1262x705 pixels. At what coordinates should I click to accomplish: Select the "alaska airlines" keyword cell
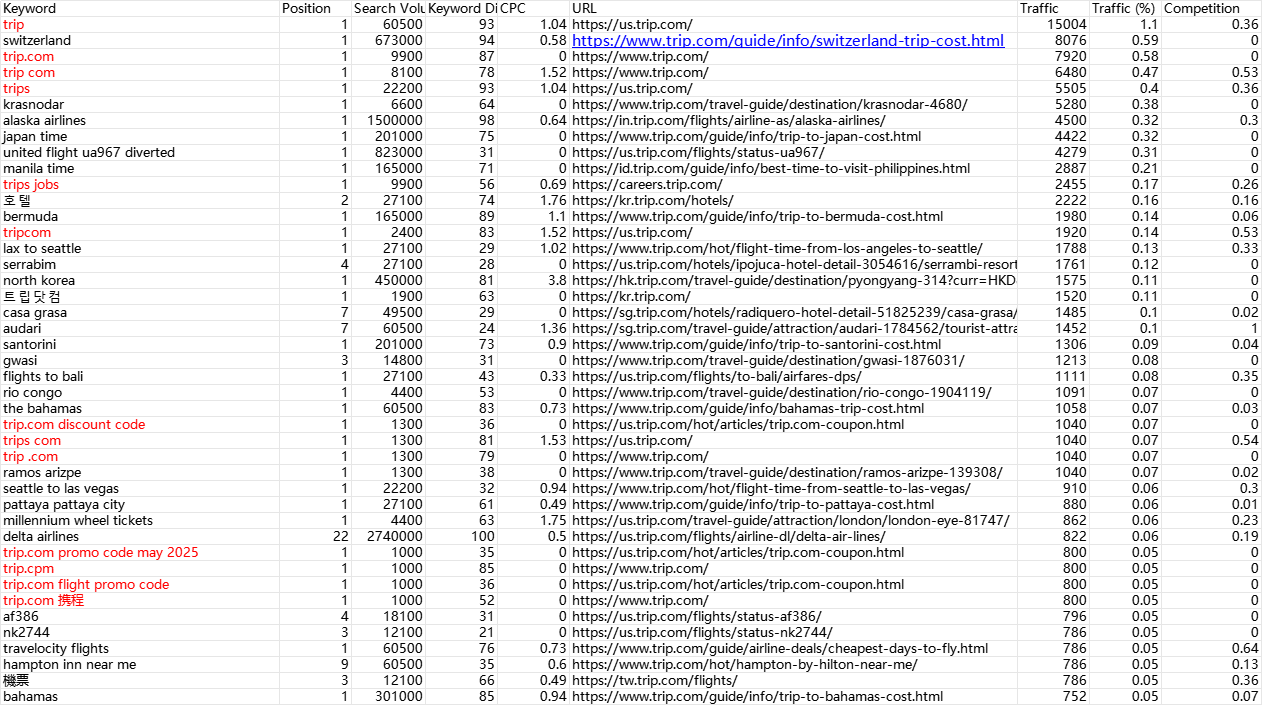point(44,121)
